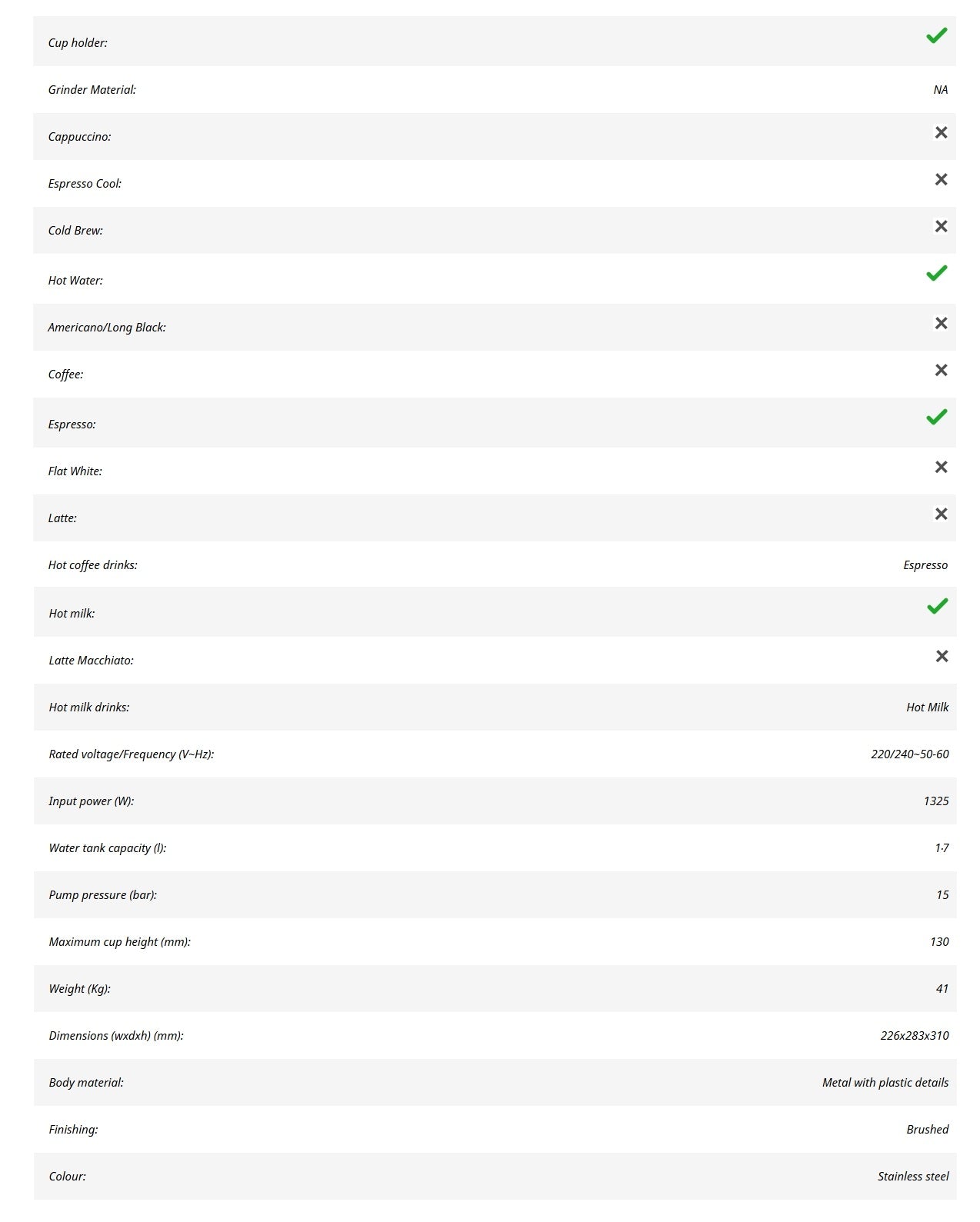Click the Stainless steel colour value

[913, 1177]
